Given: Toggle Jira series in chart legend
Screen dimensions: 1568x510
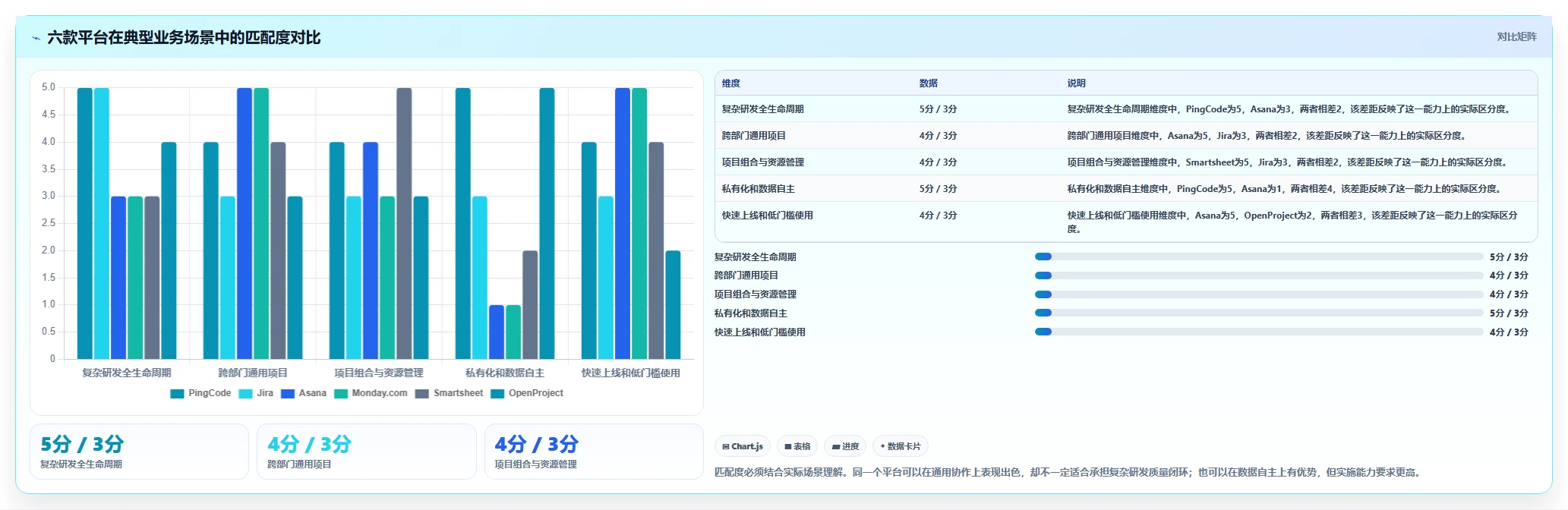Looking at the screenshot, I should (x=256, y=393).
